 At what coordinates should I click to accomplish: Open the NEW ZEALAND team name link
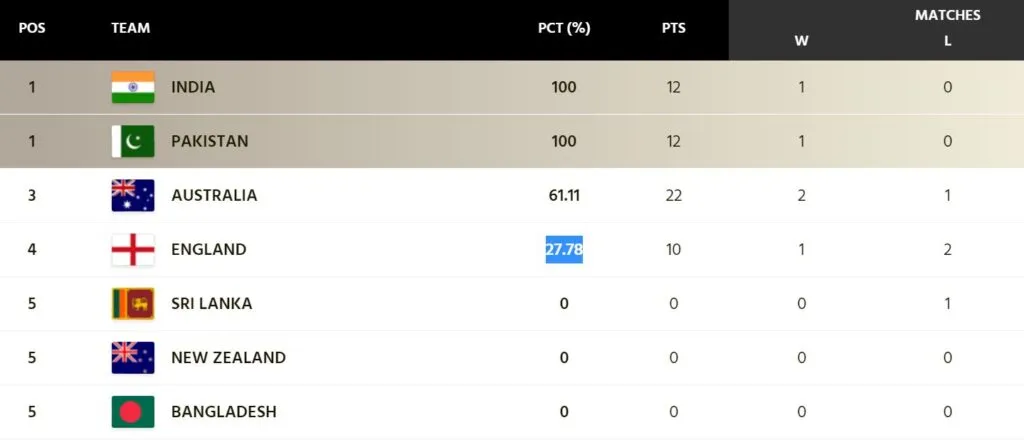point(228,357)
